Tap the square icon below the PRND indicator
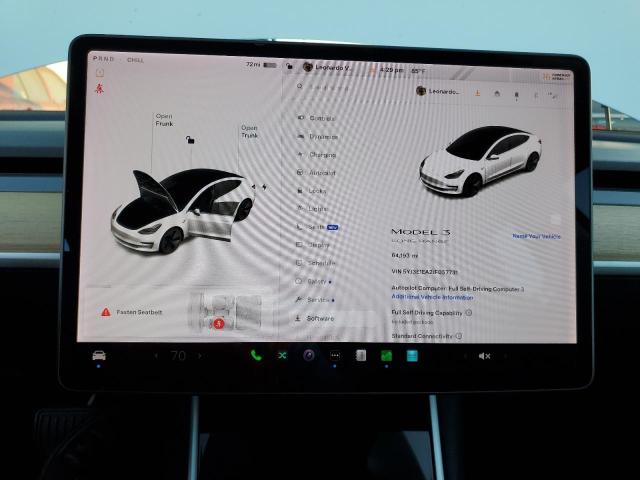 point(100,73)
